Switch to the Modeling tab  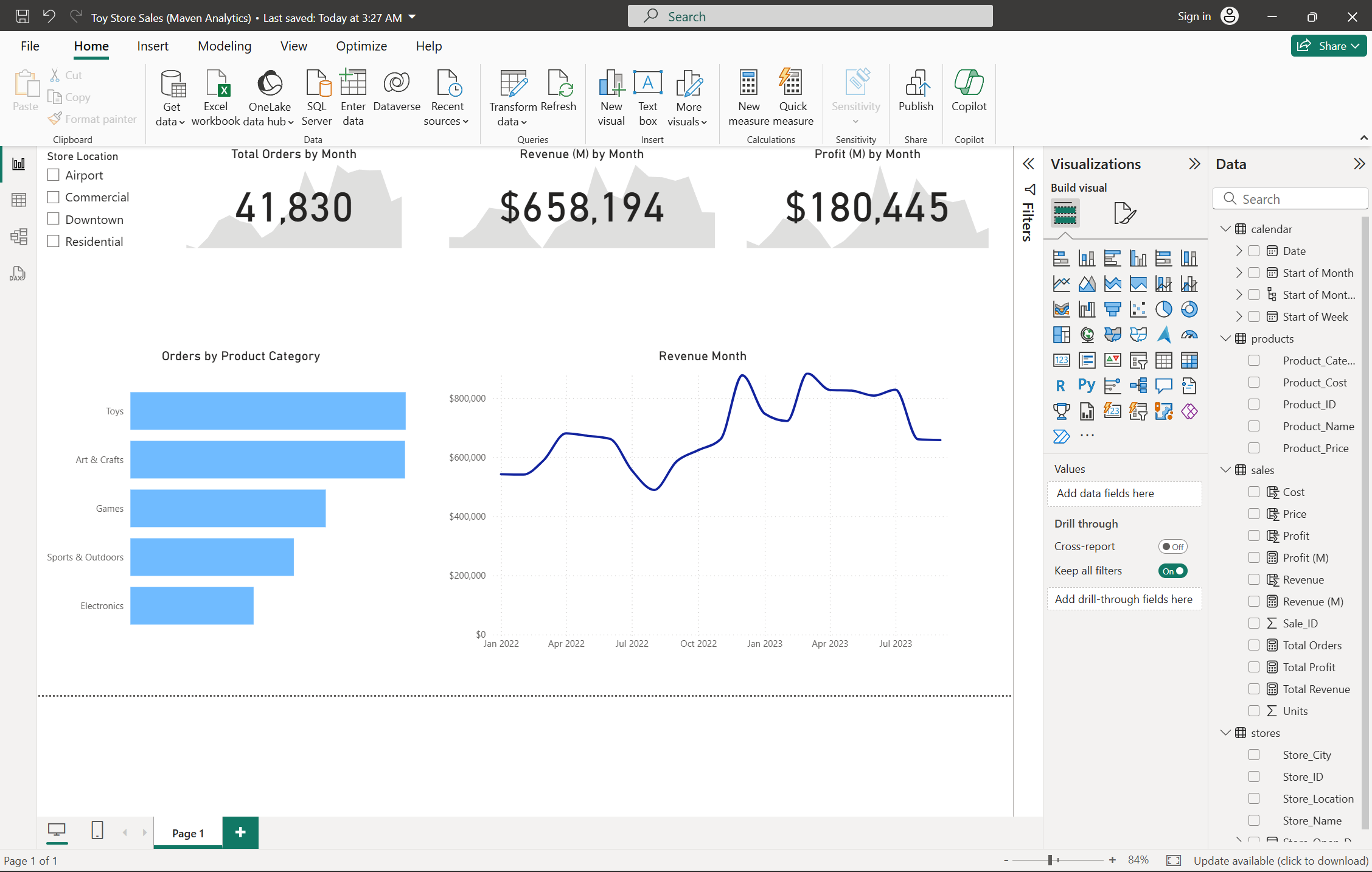225,46
